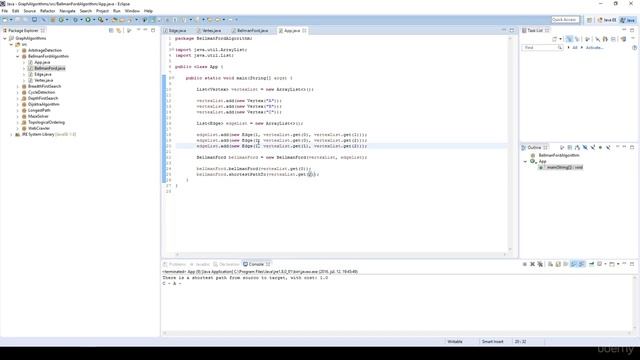The image size is (640, 360).
Task: Click Terminate icon in Console toolbar
Action: tap(524, 264)
